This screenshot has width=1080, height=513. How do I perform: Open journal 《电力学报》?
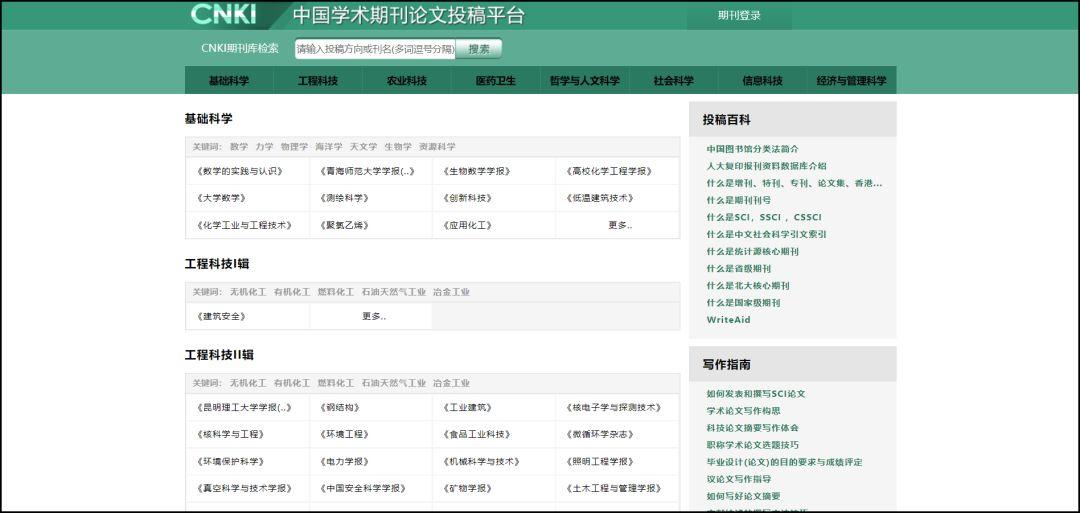point(344,461)
